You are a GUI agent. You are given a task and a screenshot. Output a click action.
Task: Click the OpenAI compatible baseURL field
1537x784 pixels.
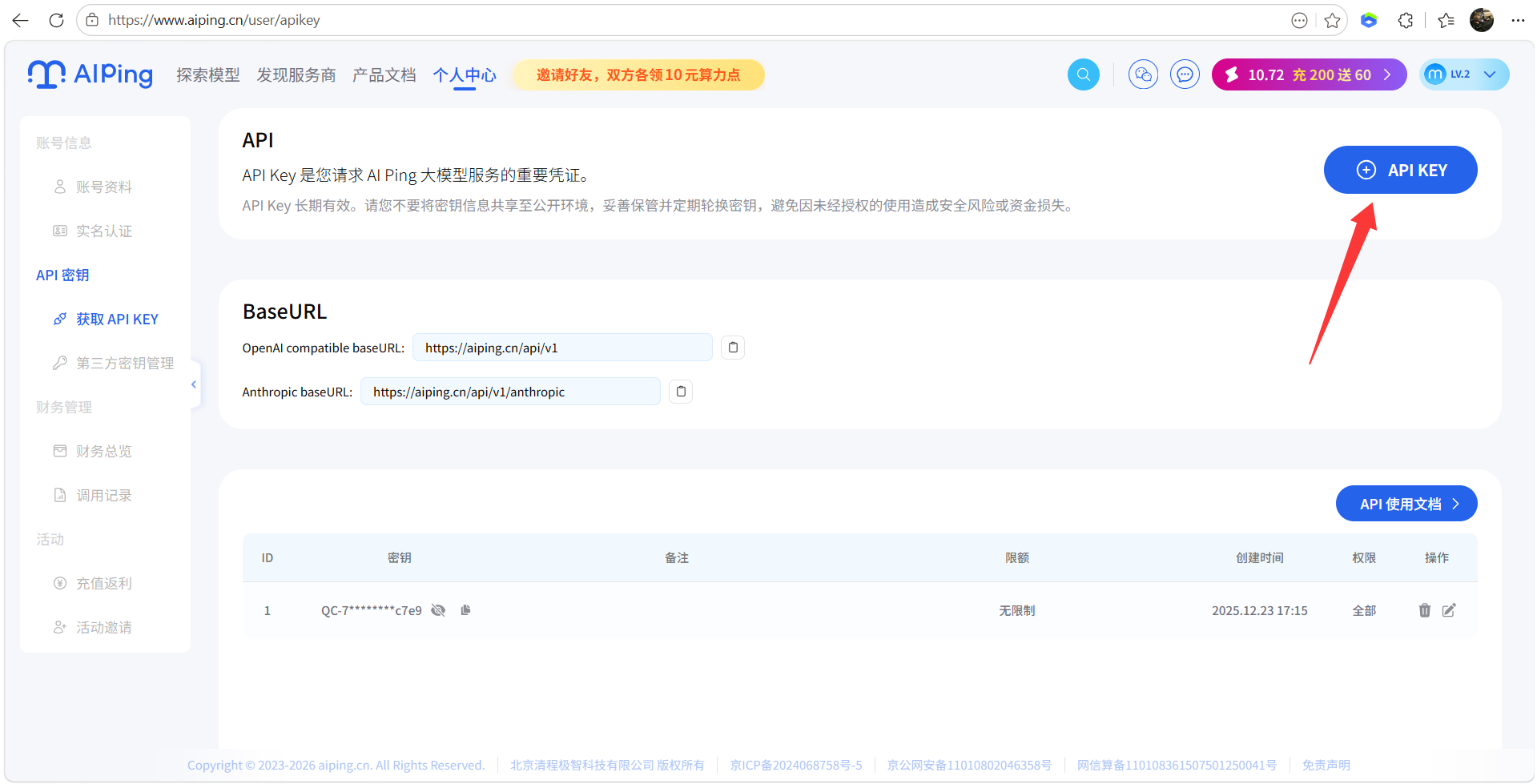pos(562,348)
